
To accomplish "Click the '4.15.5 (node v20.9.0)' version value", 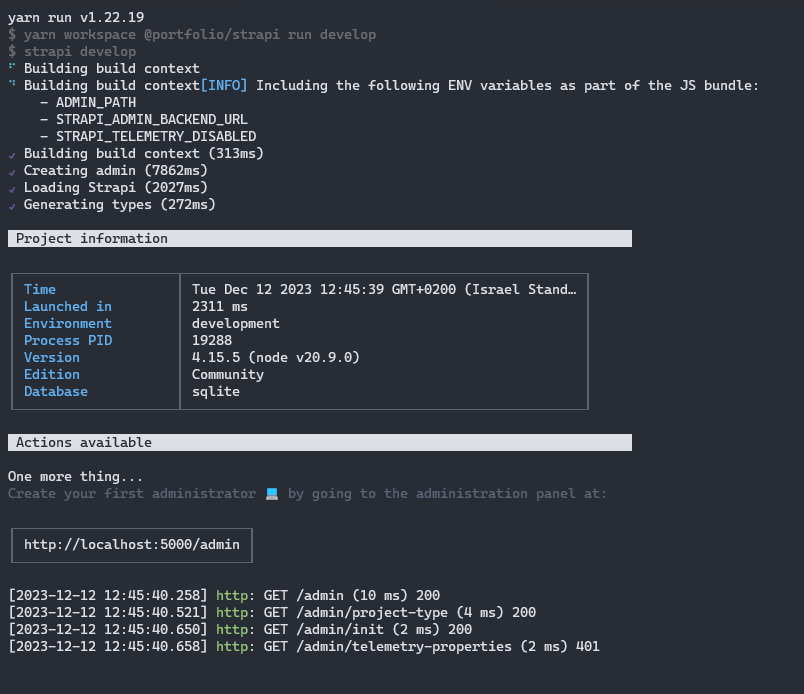I will (276, 357).
